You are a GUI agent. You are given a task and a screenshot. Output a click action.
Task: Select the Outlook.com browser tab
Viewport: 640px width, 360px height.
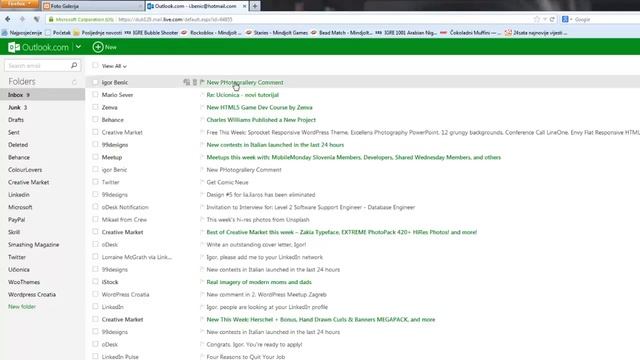[x=197, y=6]
